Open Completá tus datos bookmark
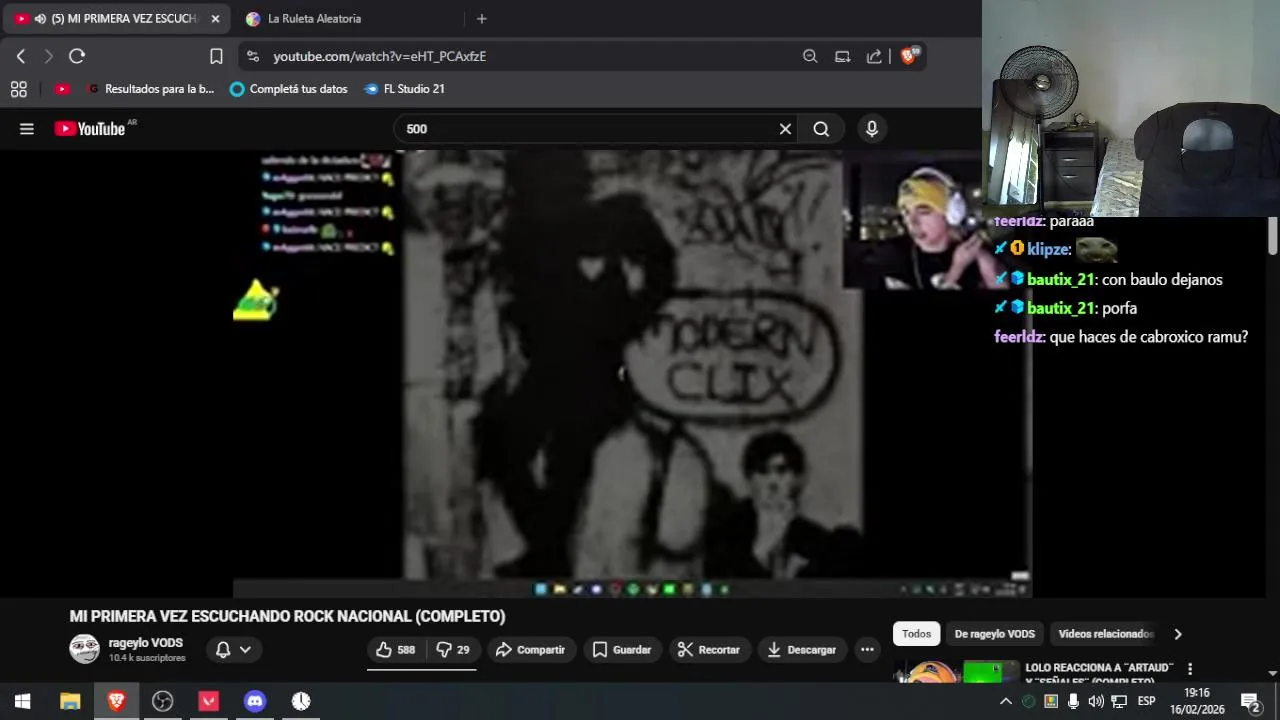This screenshot has width=1280, height=720. [x=289, y=89]
